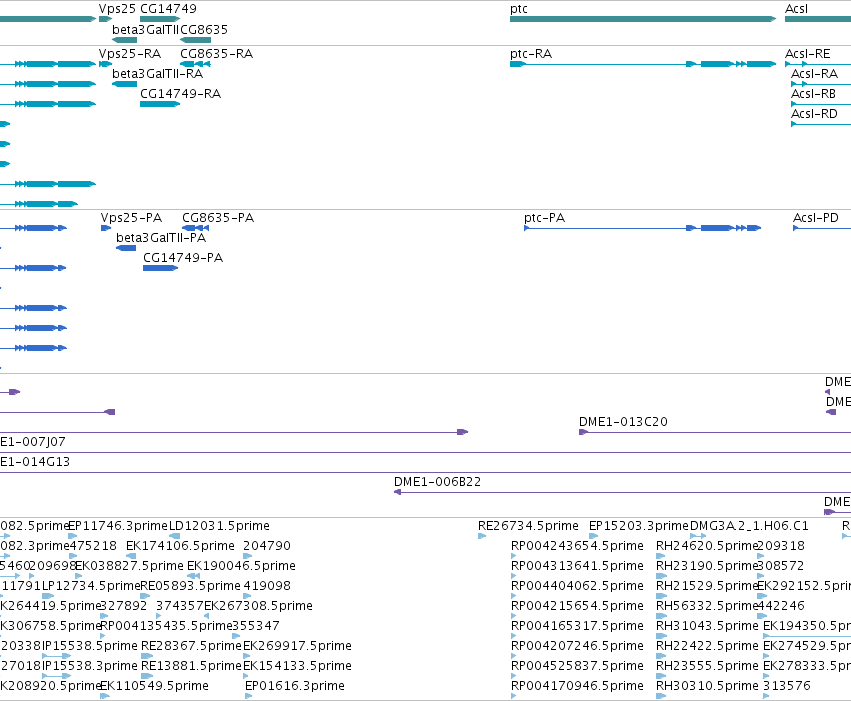
Task: Click EST EP15203.3prime
Action: (x=639, y=526)
